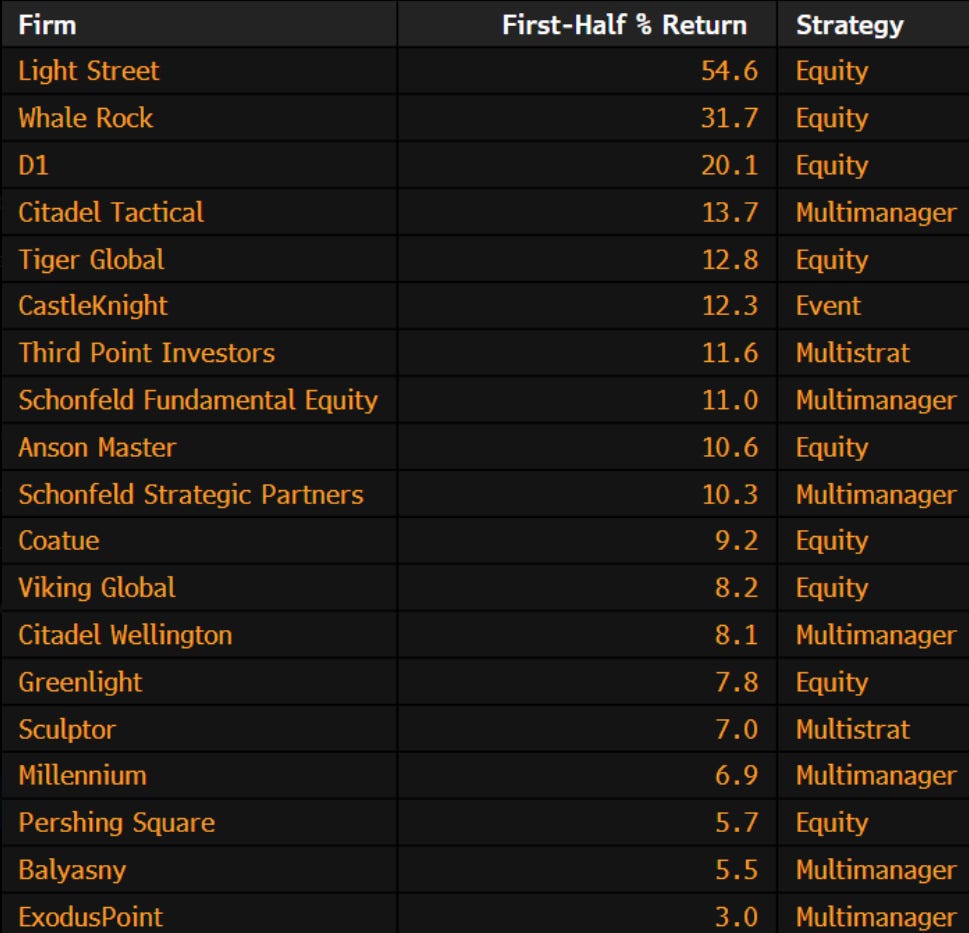The height and width of the screenshot is (933, 969).
Task: Click Multimanager in Citadel Tactical row
Action: (x=876, y=213)
